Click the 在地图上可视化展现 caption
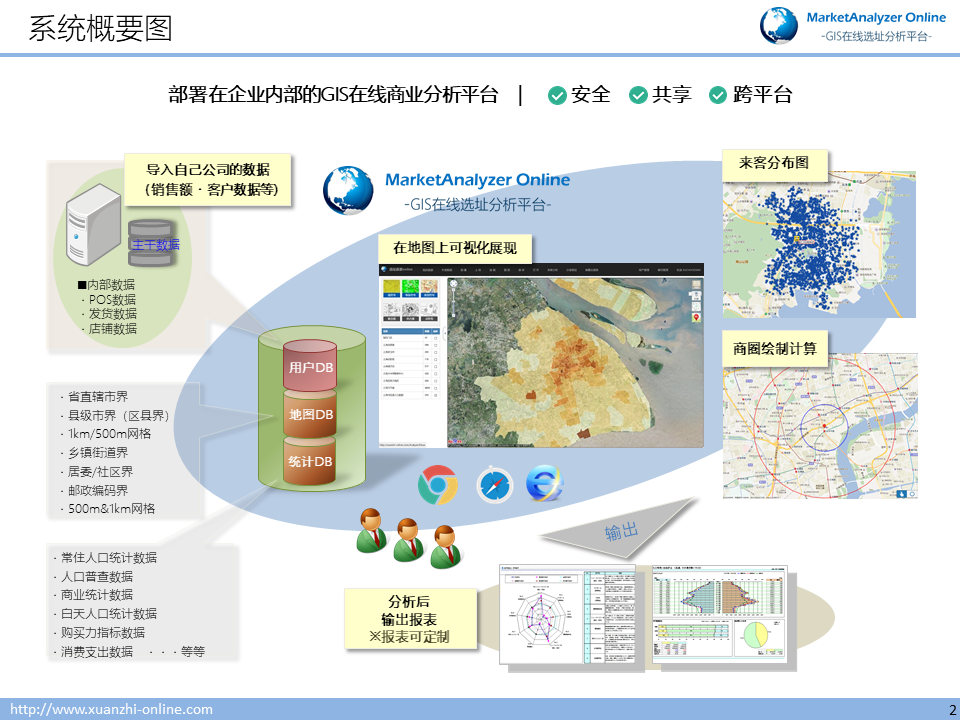The width and height of the screenshot is (960, 720). (x=455, y=247)
